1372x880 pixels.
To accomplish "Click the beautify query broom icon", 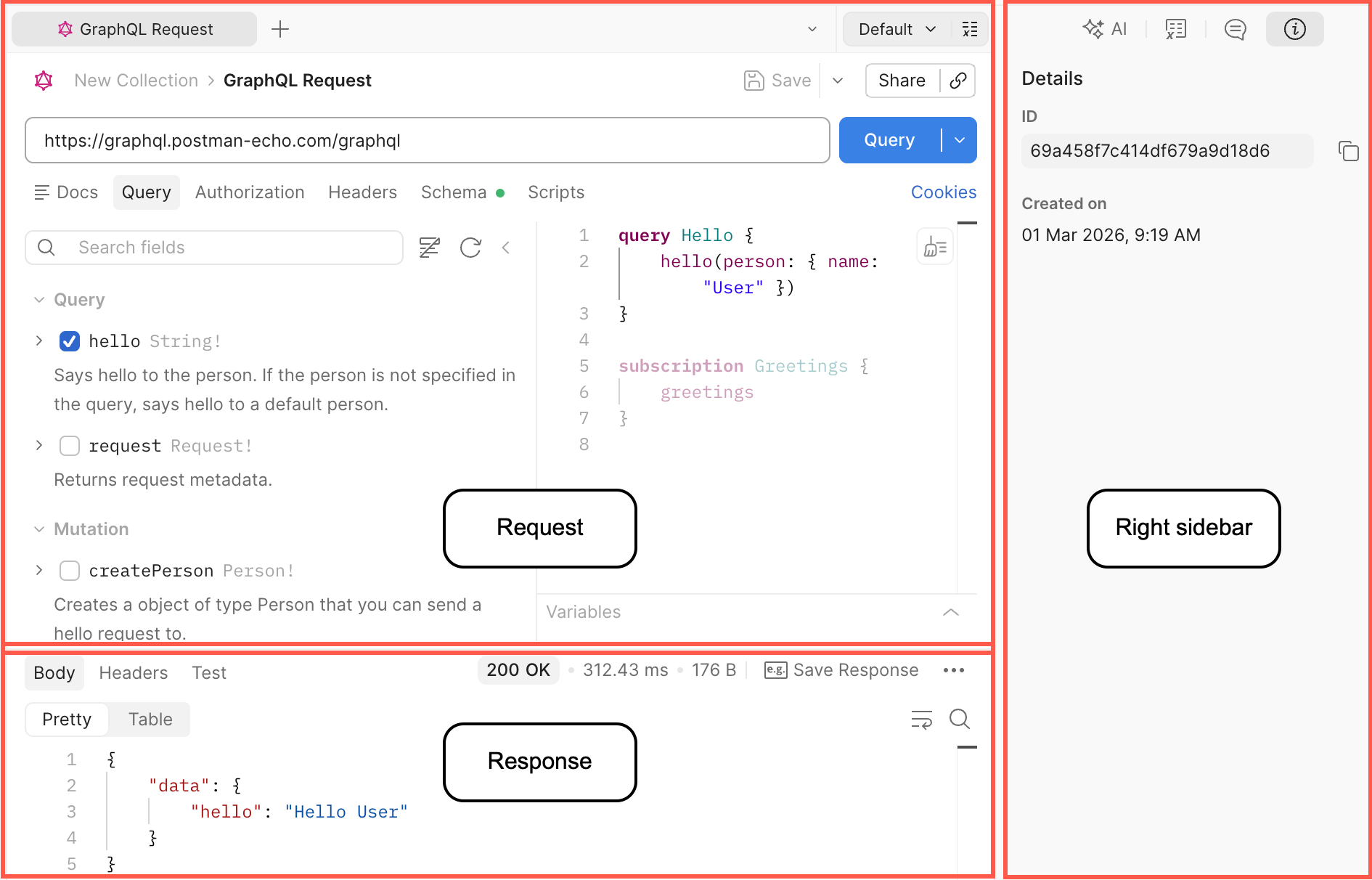I will click(934, 248).
